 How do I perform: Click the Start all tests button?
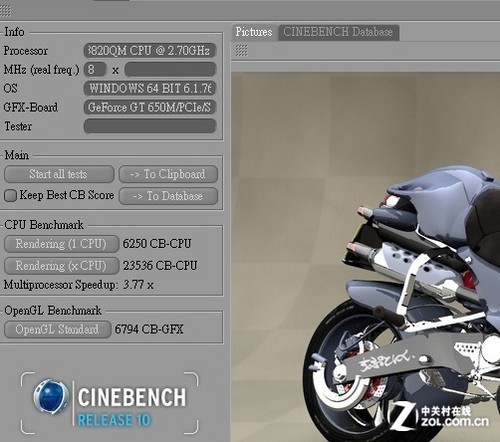(x=59, y=174)
